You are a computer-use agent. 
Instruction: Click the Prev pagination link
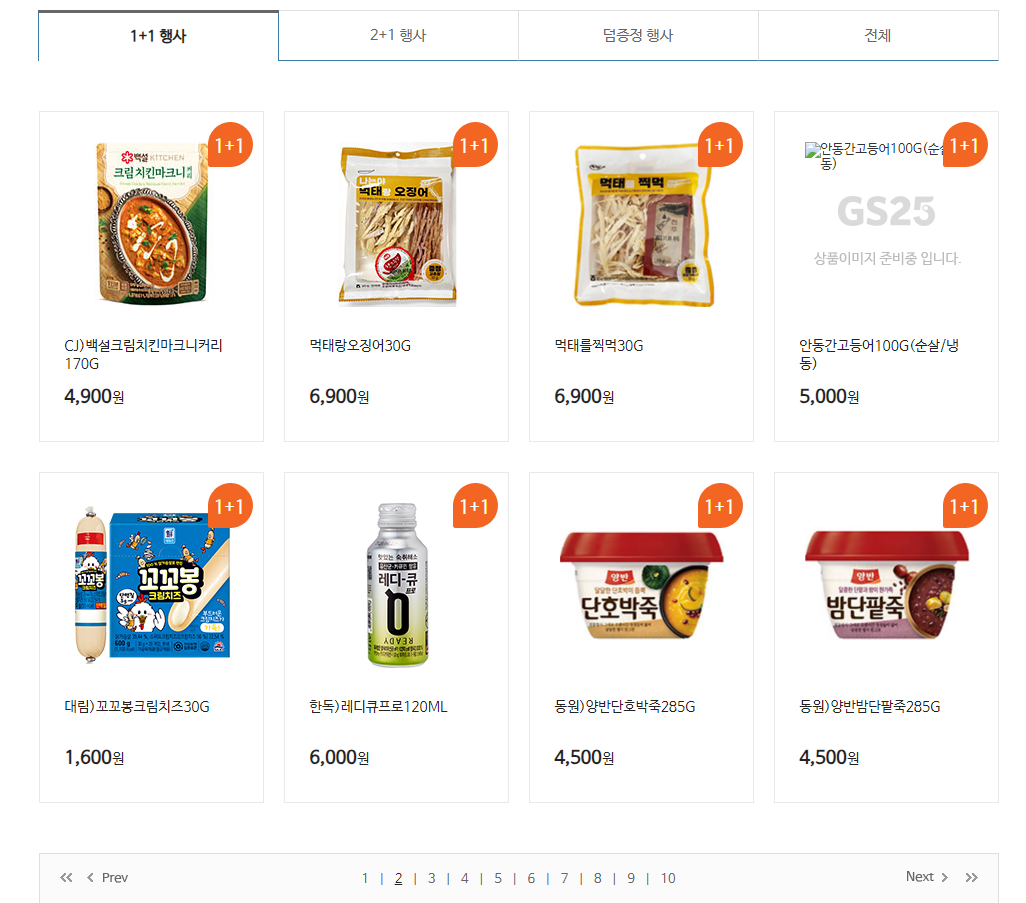tap(107, 877)
